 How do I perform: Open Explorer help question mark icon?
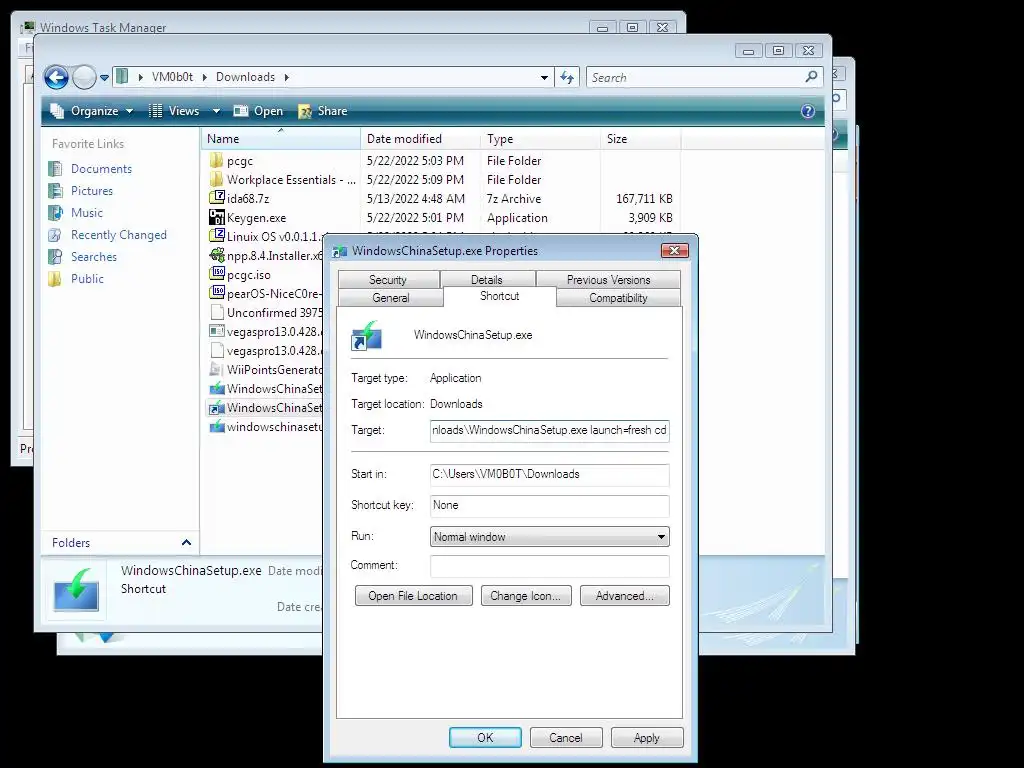tap(808, 111)
